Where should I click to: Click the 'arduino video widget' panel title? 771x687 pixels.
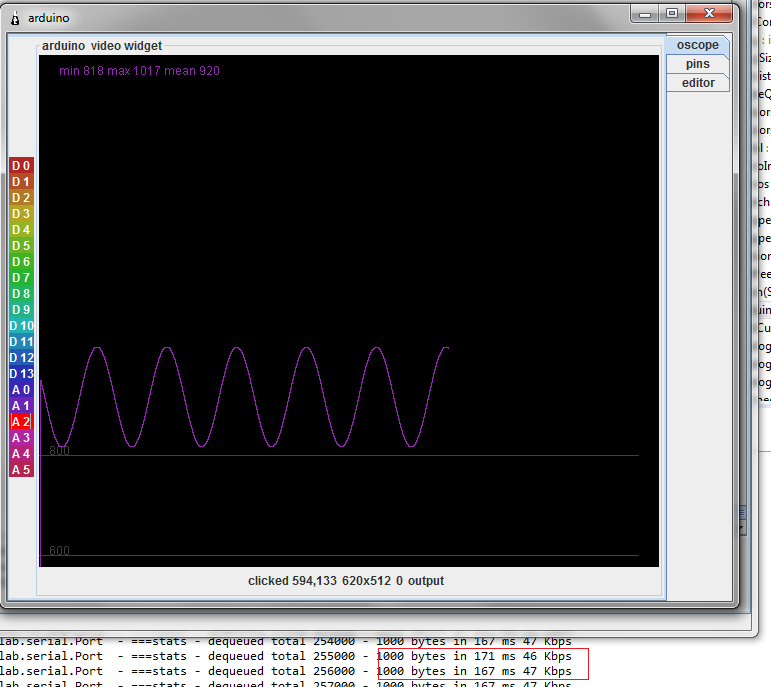click(x=102, y=46)
